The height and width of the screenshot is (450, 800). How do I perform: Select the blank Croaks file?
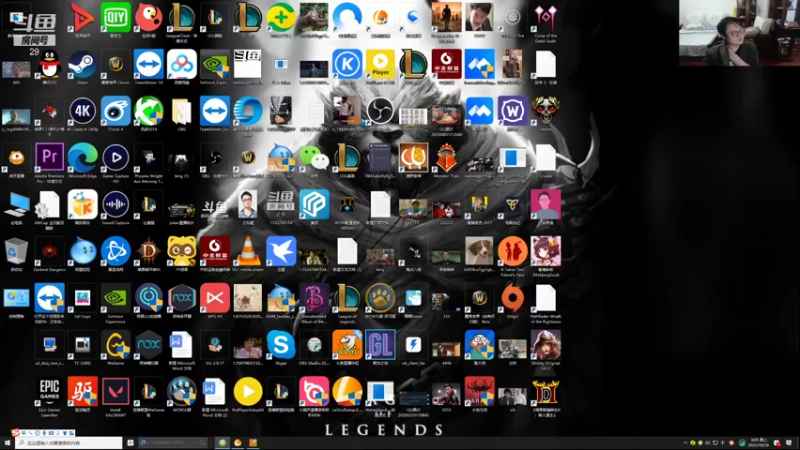pos(545,157)
